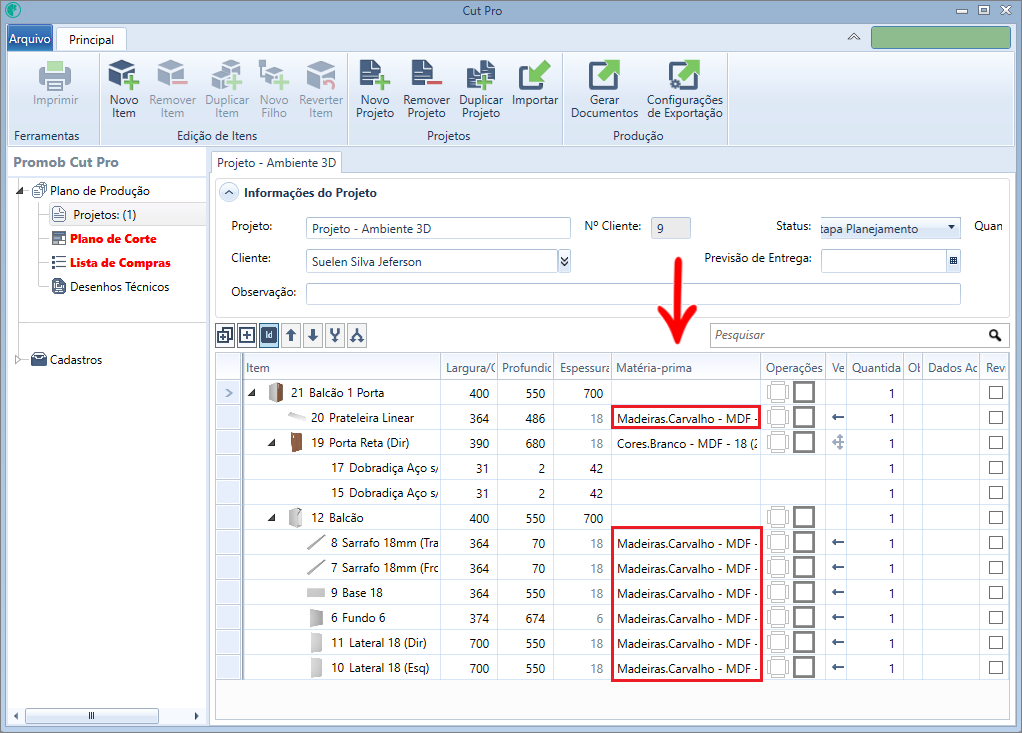Click the Novo Filho icon

coord(274,74)
